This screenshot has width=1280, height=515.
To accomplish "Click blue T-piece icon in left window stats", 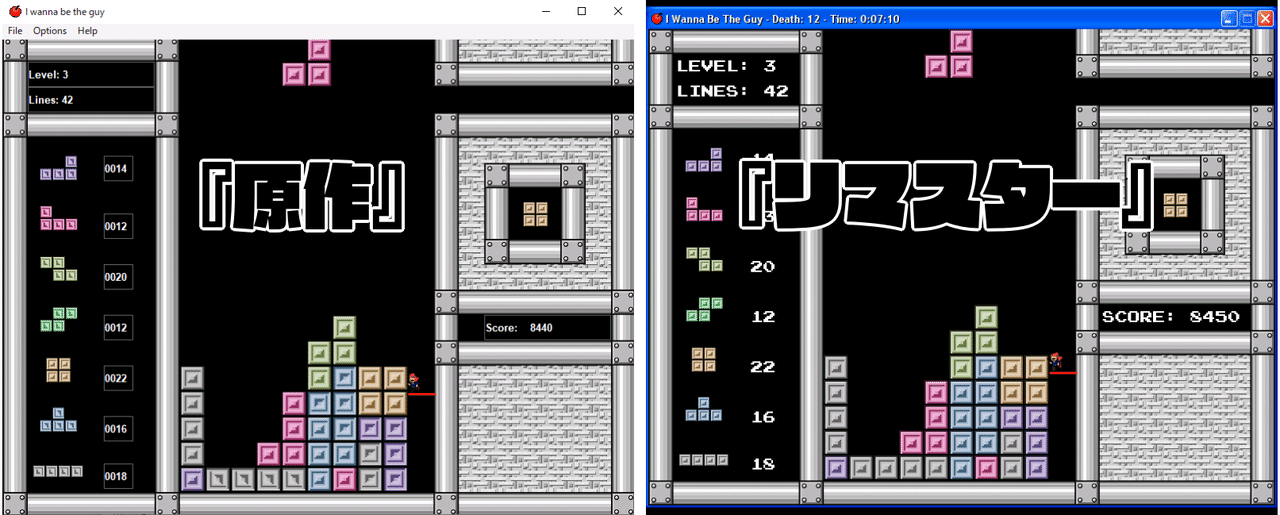I will pyautogui.click(x=58, y=419).
